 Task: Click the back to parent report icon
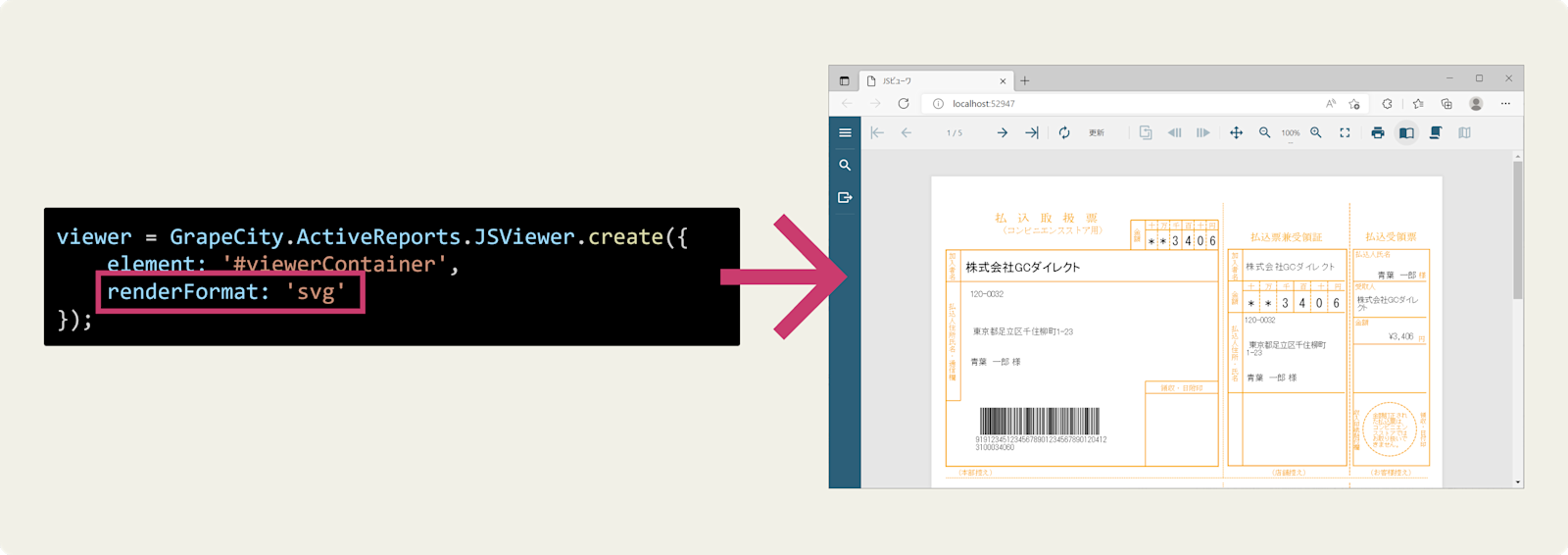tap(1146, 133)
